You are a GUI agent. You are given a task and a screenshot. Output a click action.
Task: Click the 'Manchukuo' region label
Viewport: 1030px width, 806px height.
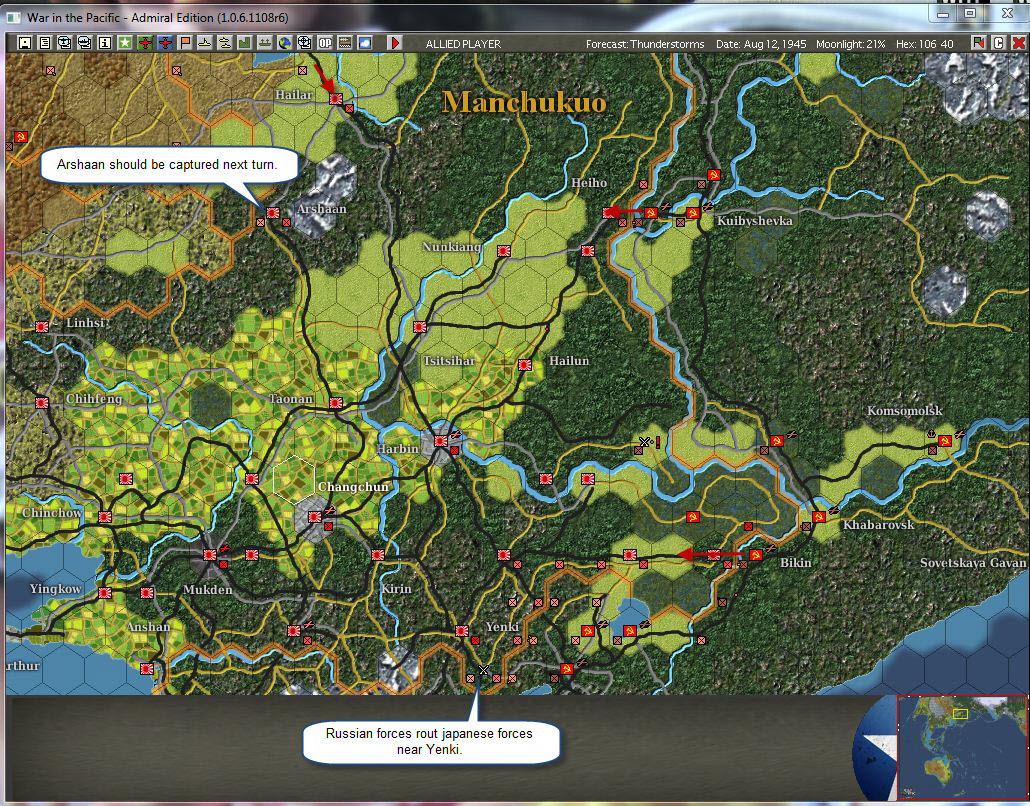pyautogui.click(x=524, y=102)
